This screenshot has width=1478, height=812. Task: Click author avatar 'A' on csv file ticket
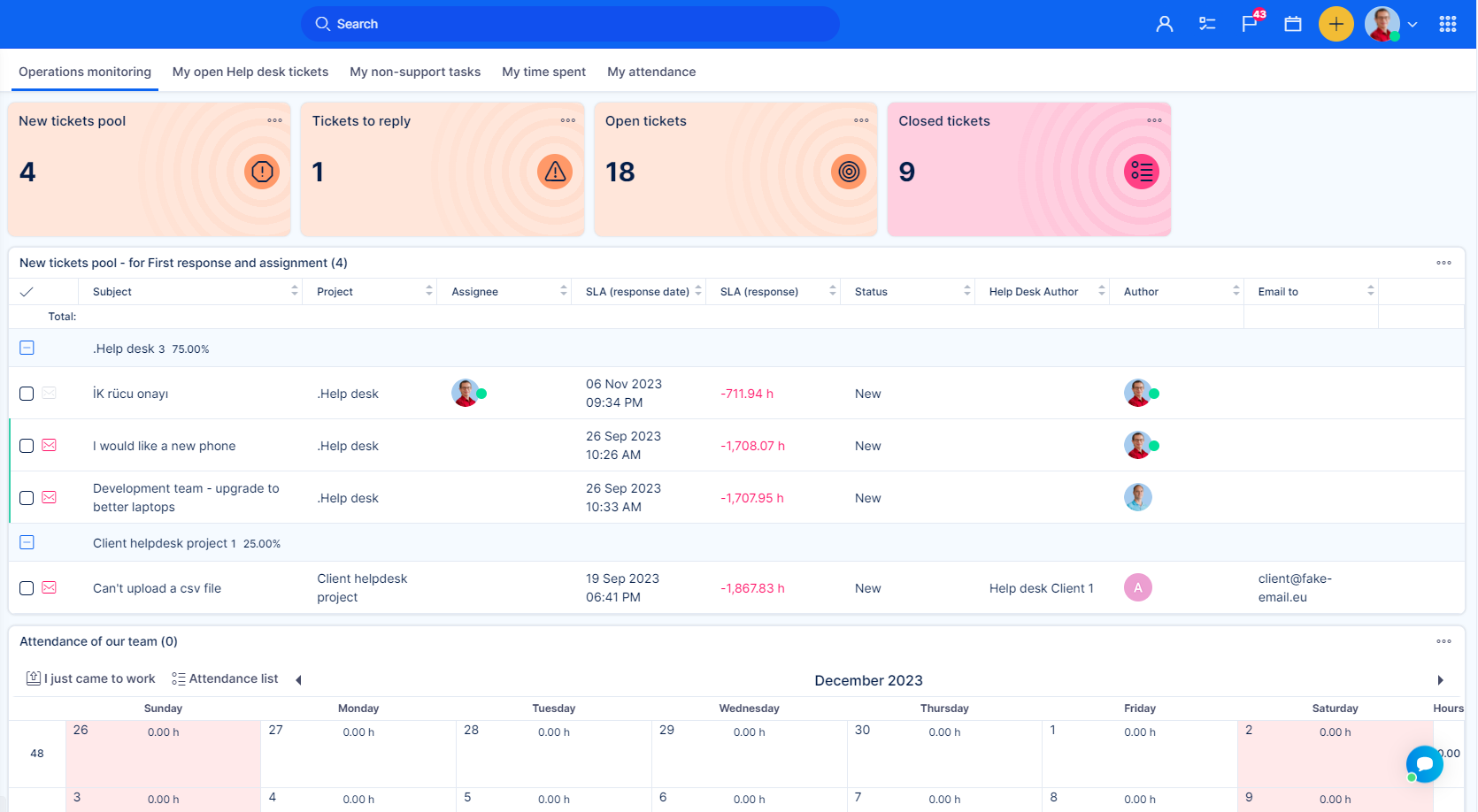pos(1138,587)
